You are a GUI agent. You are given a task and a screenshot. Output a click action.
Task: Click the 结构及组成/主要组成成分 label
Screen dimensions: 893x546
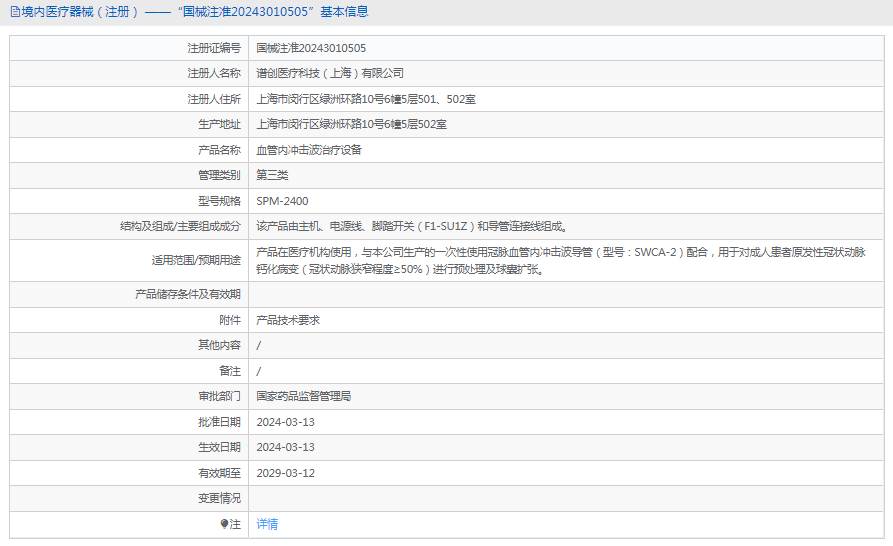pyautogui.click(x=181, y=227)
